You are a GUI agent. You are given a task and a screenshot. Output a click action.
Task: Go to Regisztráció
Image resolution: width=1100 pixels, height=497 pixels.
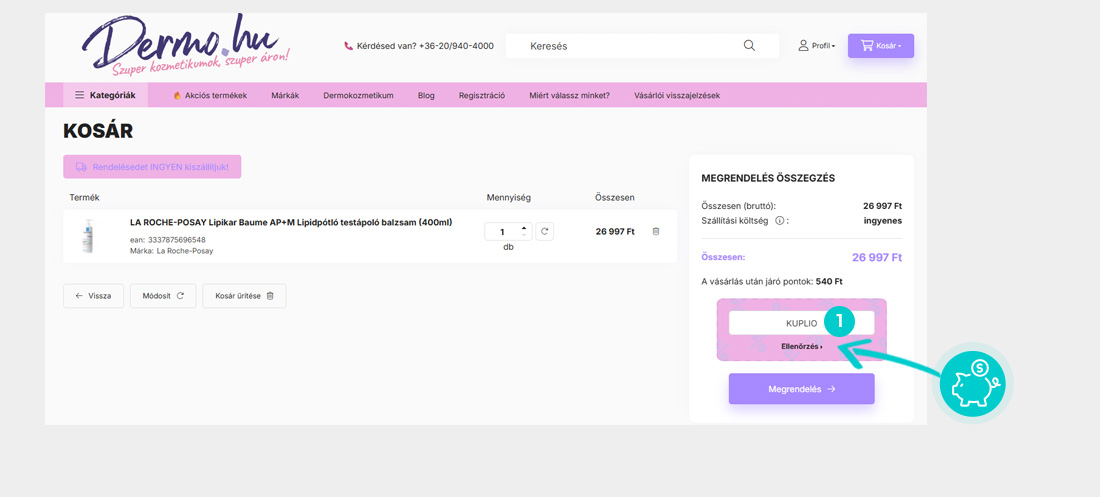(x=482, y=95)
